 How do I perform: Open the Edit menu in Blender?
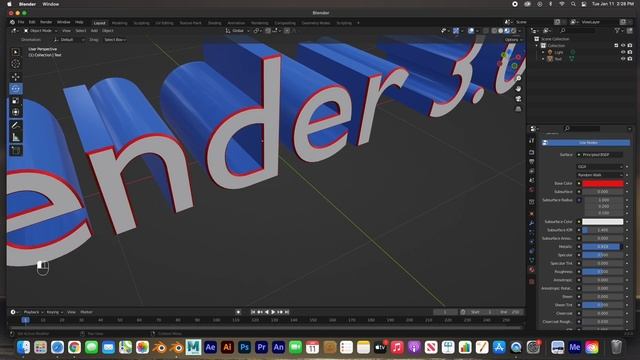pyautogui.click(x=32, y=22)
